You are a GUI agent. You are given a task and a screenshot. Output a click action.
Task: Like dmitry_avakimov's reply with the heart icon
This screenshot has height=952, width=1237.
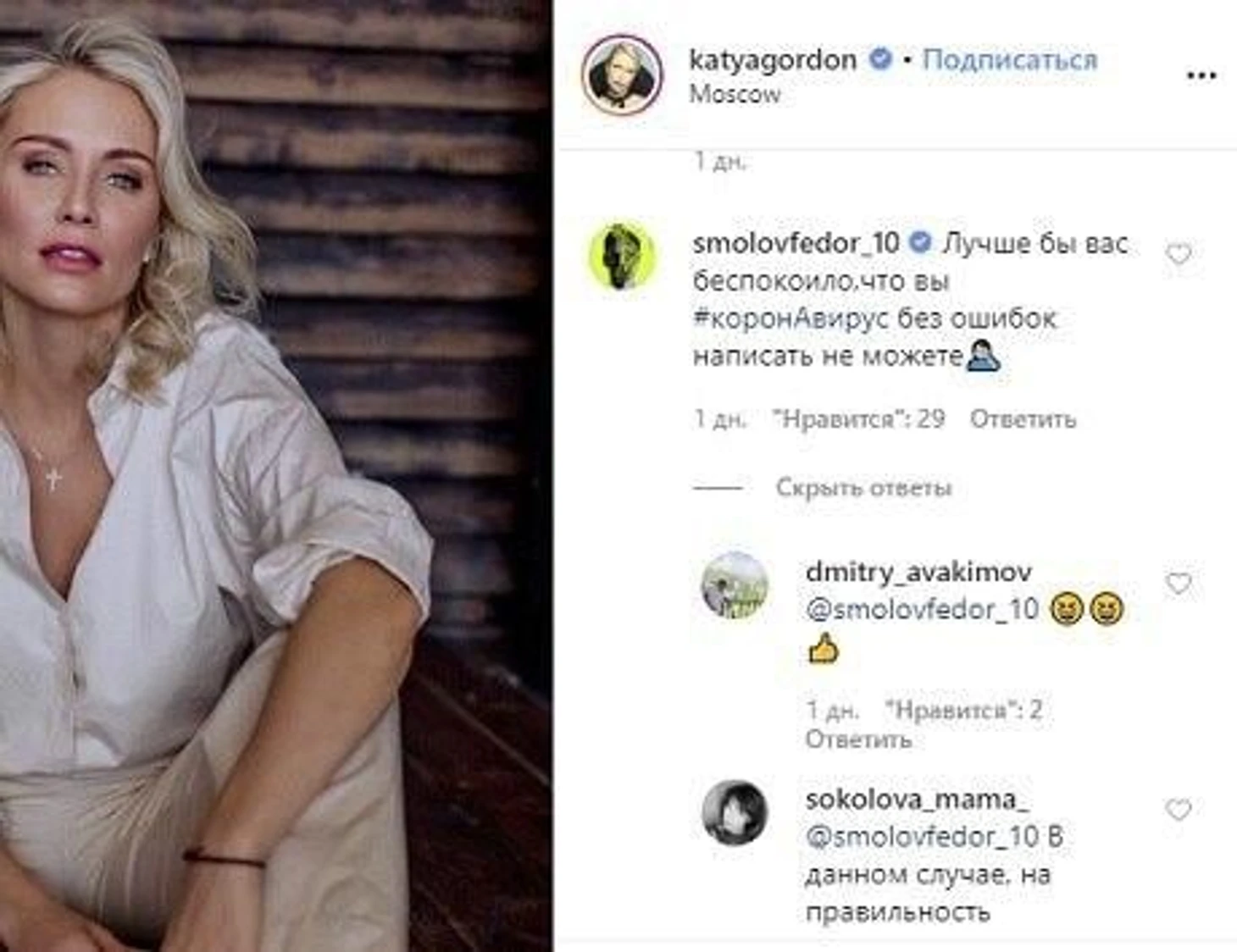(1179, 583)
